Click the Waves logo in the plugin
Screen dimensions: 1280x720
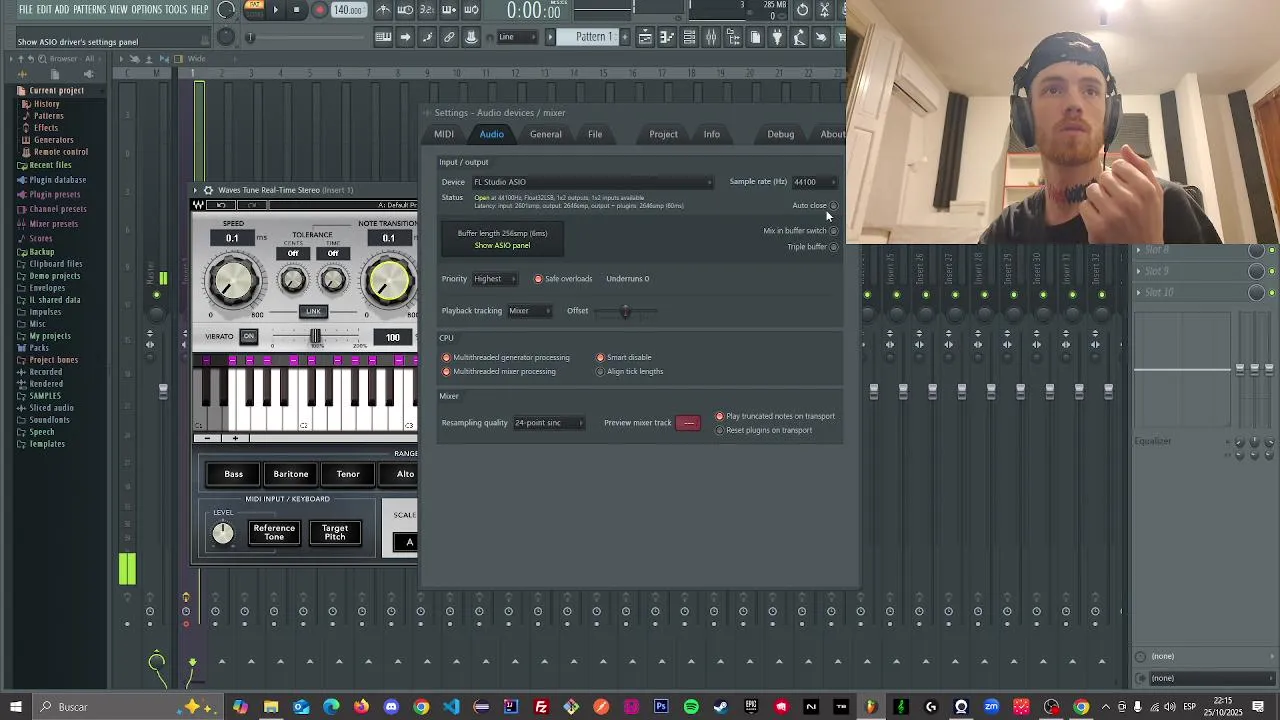click(198, 205)
